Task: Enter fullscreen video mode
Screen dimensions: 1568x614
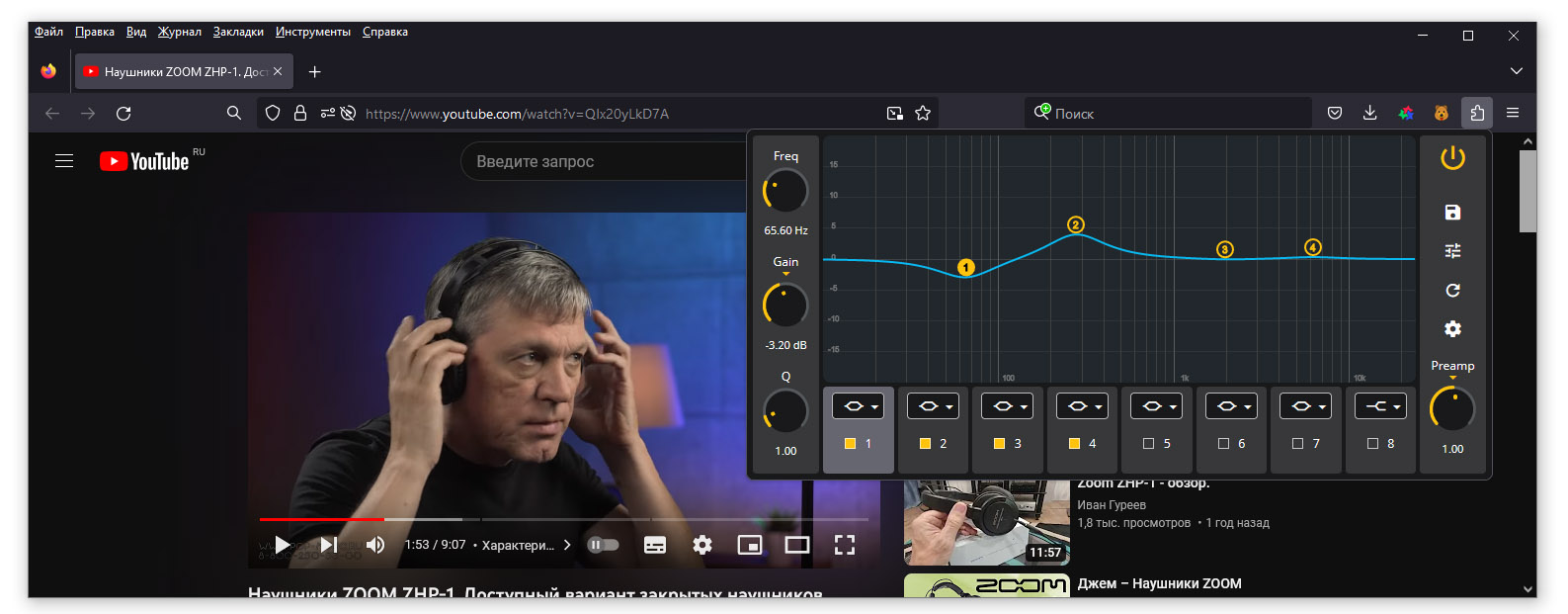Action: coord(845,545)
